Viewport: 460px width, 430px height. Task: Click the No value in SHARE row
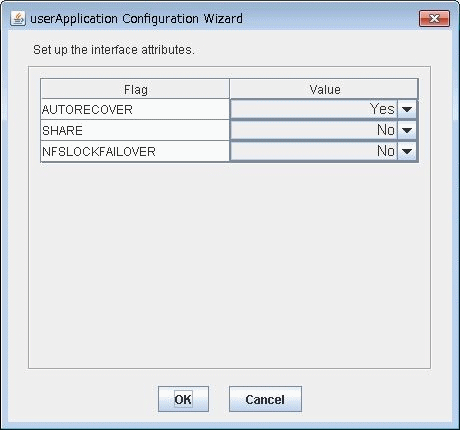(314, 130)
